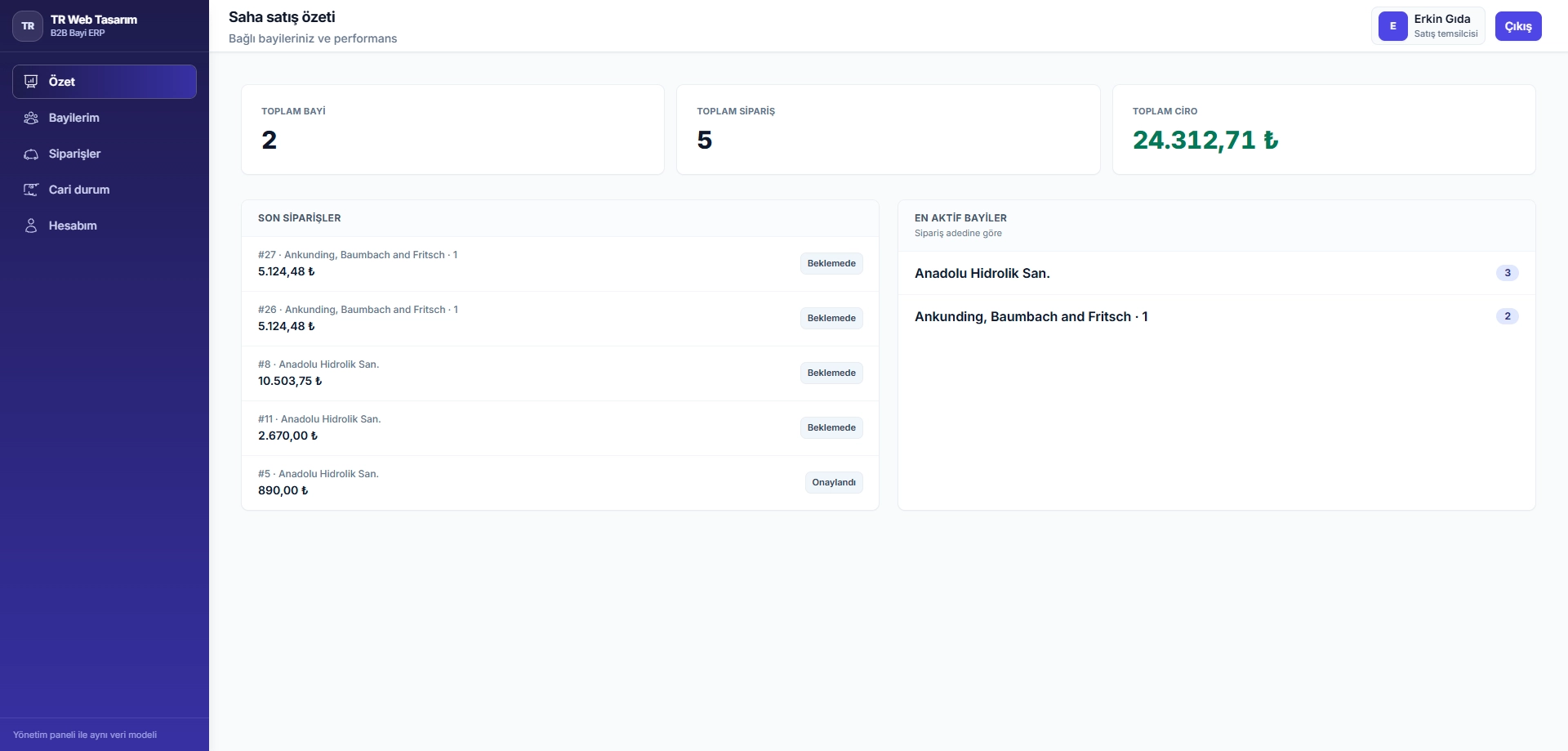Click the Toplam Ciro revenue card
The image size is (1568, 751).
pos(1323,129)
